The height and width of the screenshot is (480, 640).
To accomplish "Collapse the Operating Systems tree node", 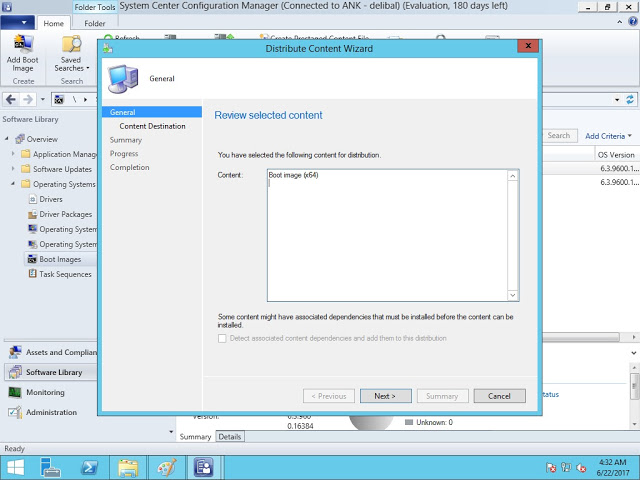I will click(14, 184).
